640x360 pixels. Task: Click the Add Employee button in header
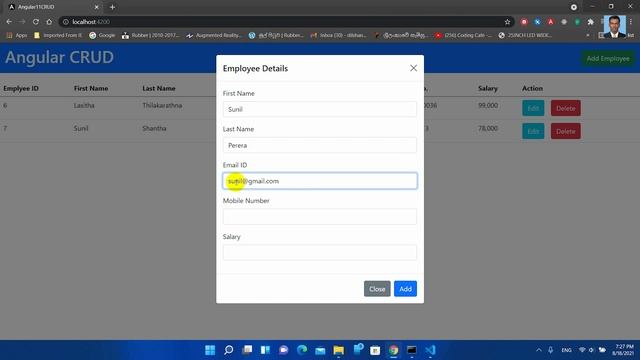608,58
